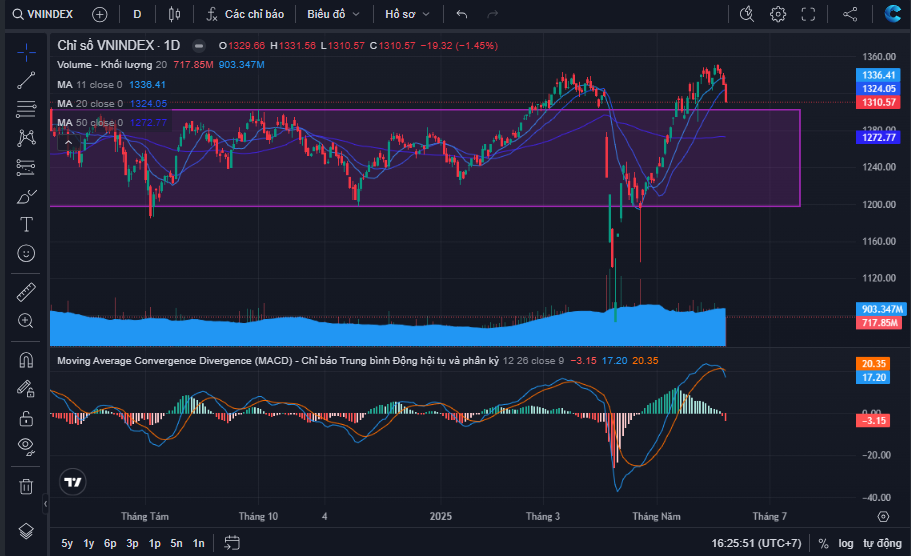Open the emoji icons tool
Viewport: 911px width, 556px height.
coord(26,253)
